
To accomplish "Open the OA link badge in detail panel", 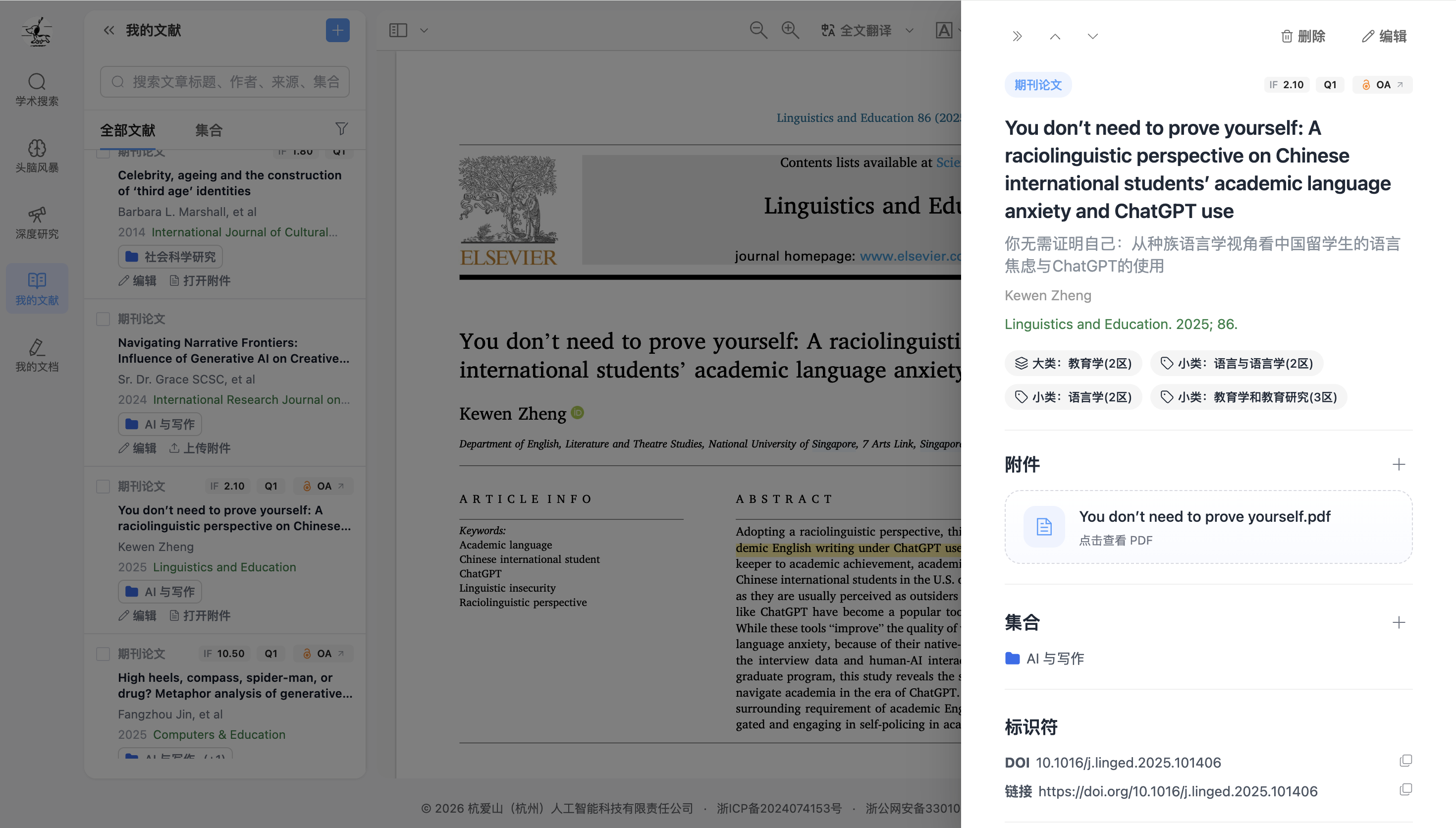I will pyautogui.click(x=1382, y=85).
